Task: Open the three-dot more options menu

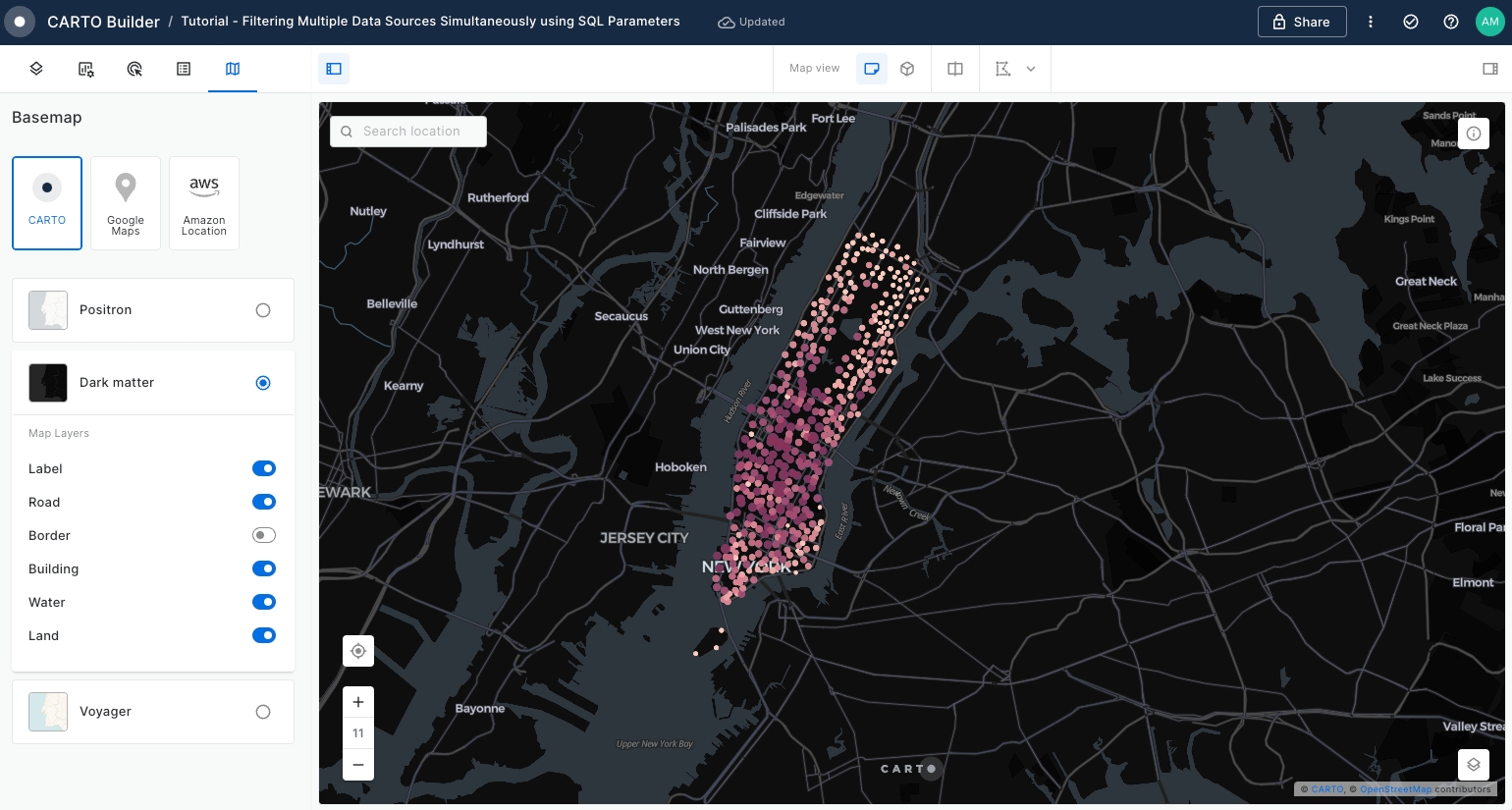Action: pyautogui.click(x=1371, y=22)
